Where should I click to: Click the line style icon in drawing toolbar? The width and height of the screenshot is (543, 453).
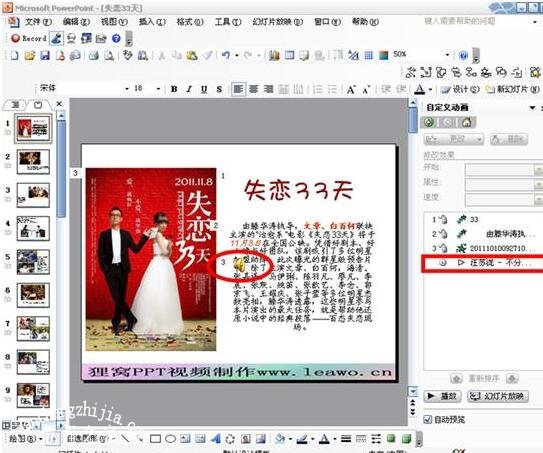(346, 439)
